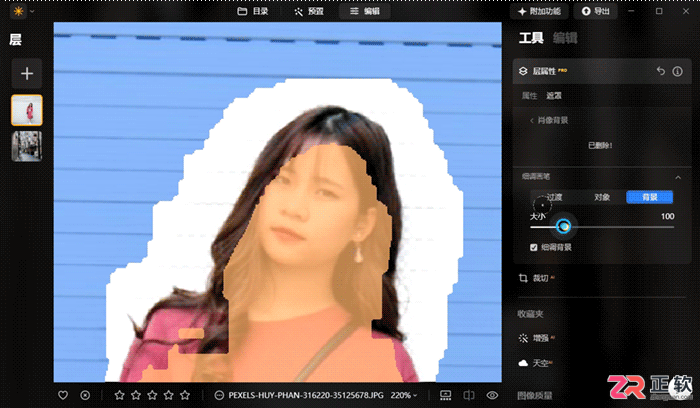Select the 对象 brush mode
This screenshot has width=700, height=408.
(x=602, y=197)
